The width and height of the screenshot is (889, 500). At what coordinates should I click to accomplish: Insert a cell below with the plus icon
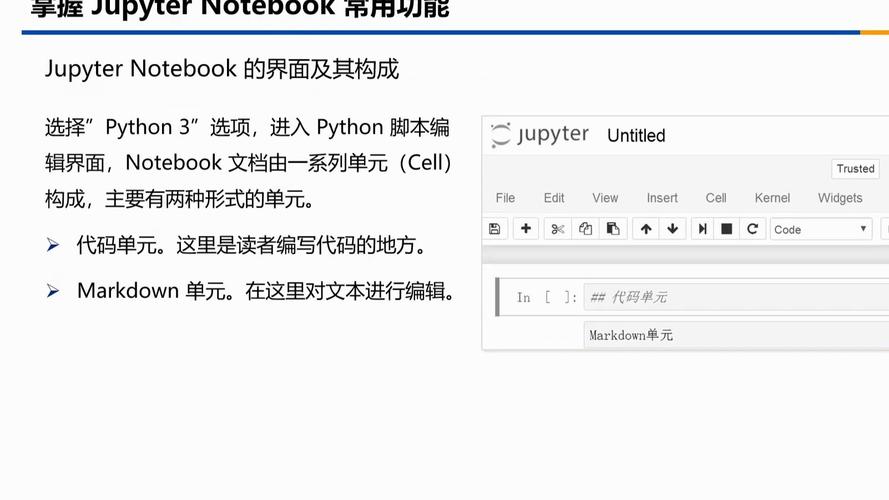[x=526, y=229]
